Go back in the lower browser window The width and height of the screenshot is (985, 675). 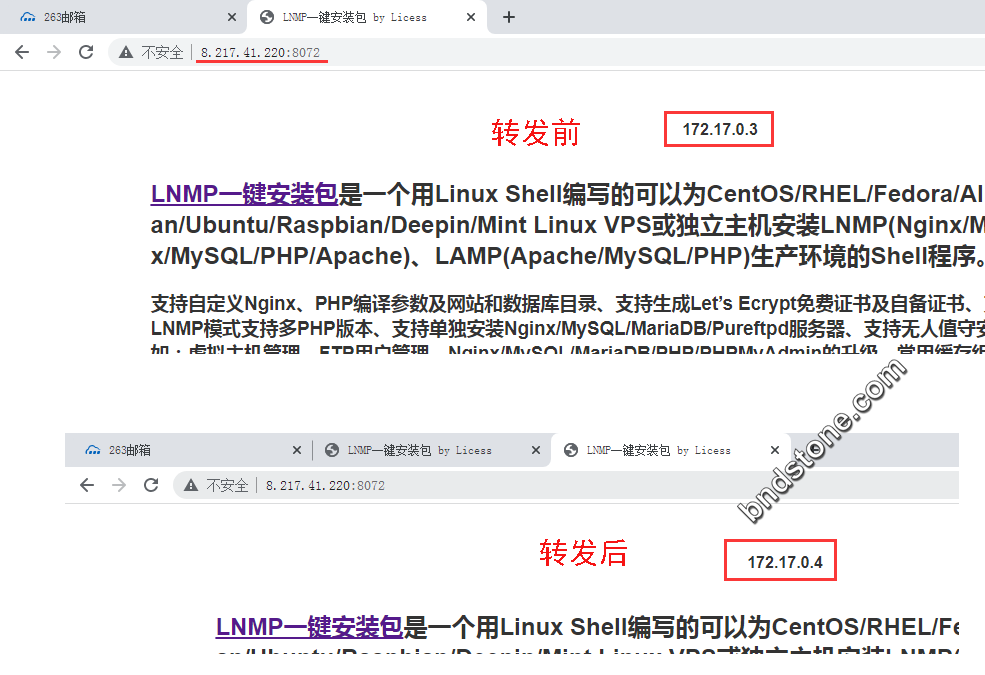pyautogui.click(x=87, y=485)
